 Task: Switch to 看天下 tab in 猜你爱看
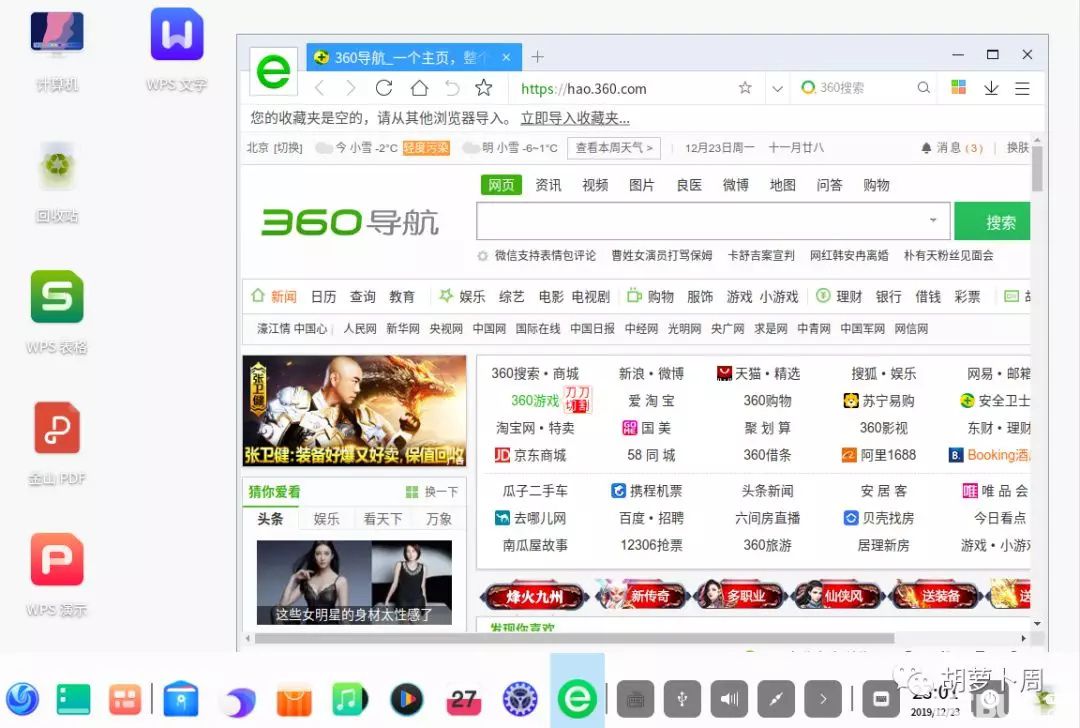[382, 519]
